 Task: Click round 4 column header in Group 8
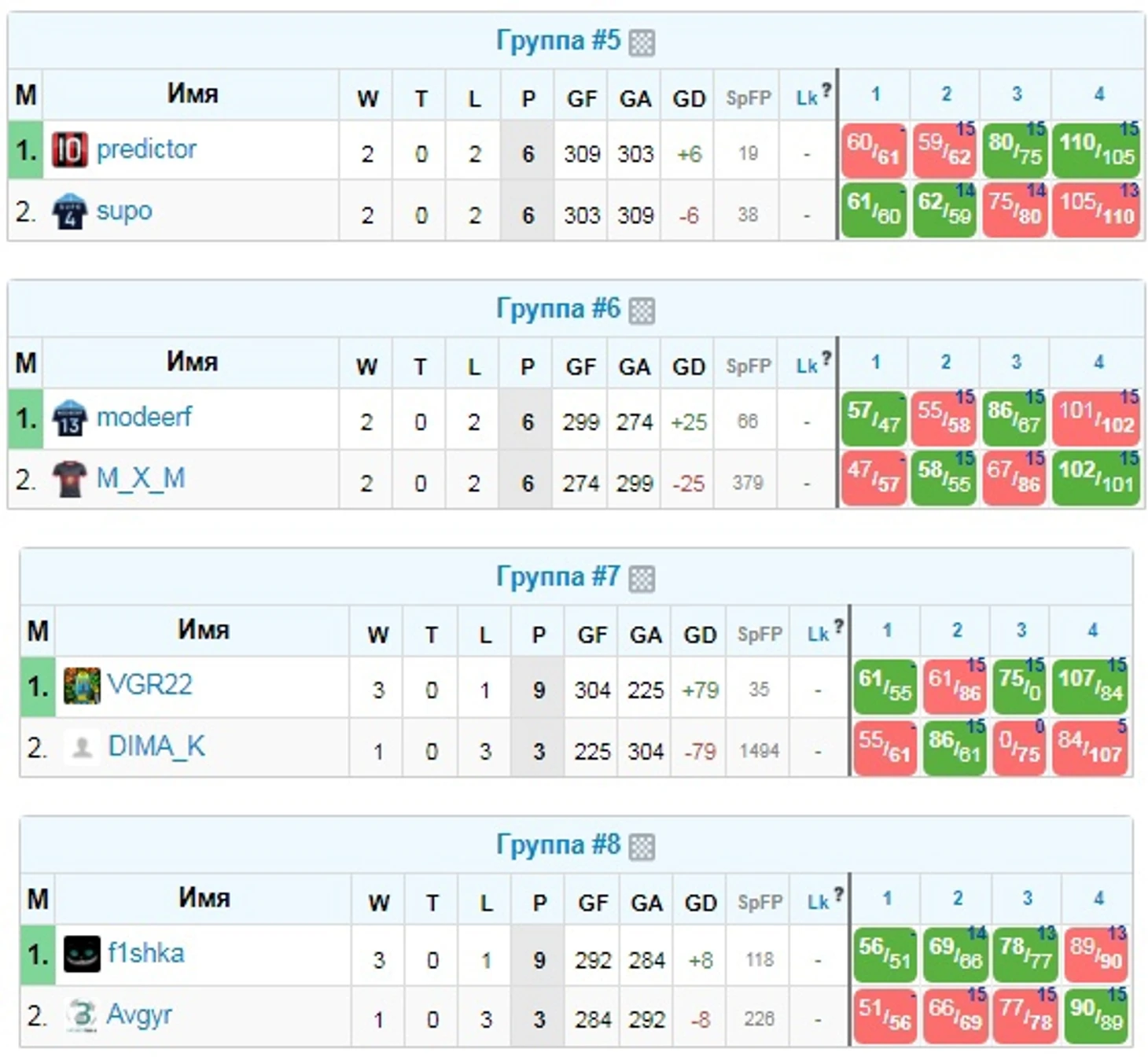(x=1098, y=897)
